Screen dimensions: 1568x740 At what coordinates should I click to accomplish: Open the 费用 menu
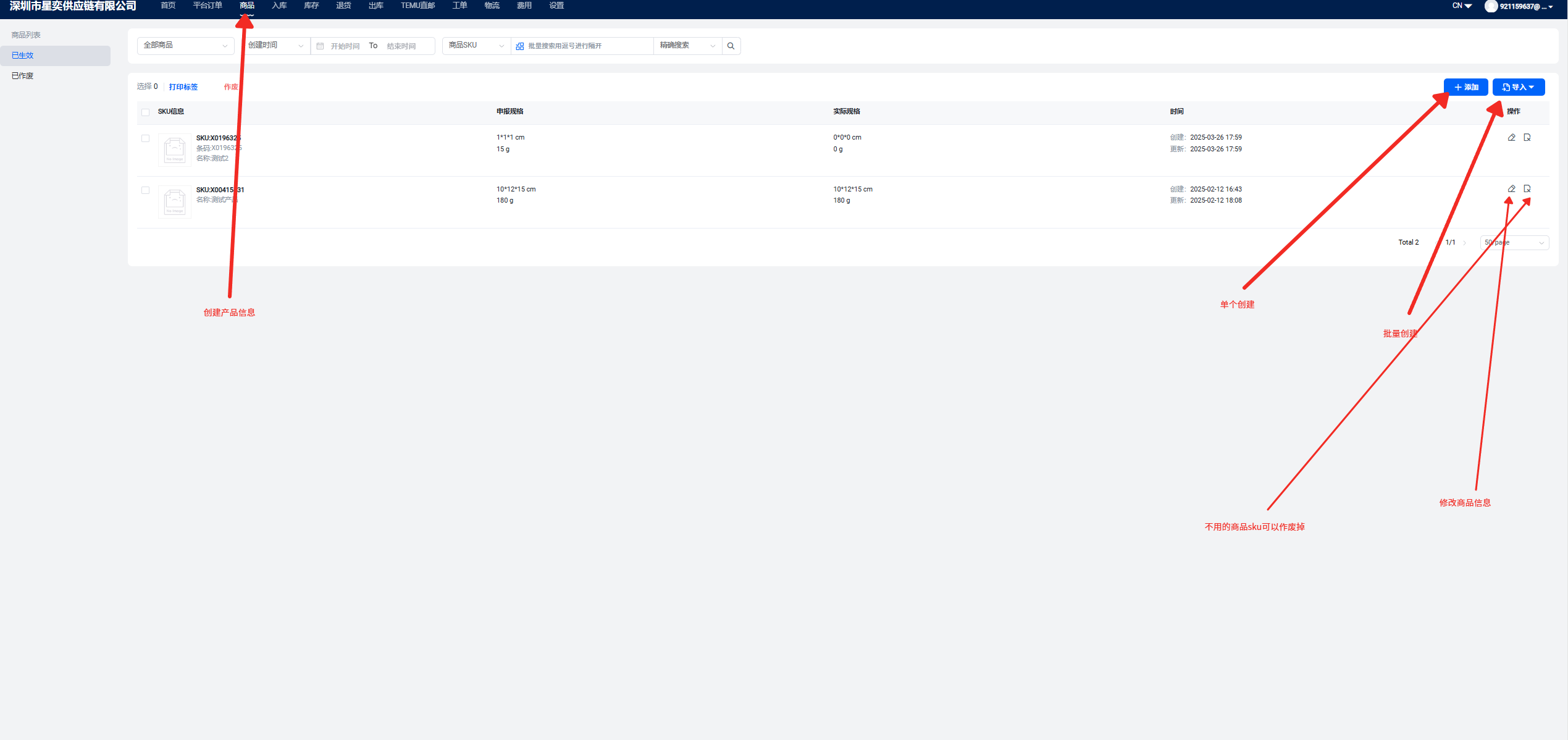[x=524, y=6]
